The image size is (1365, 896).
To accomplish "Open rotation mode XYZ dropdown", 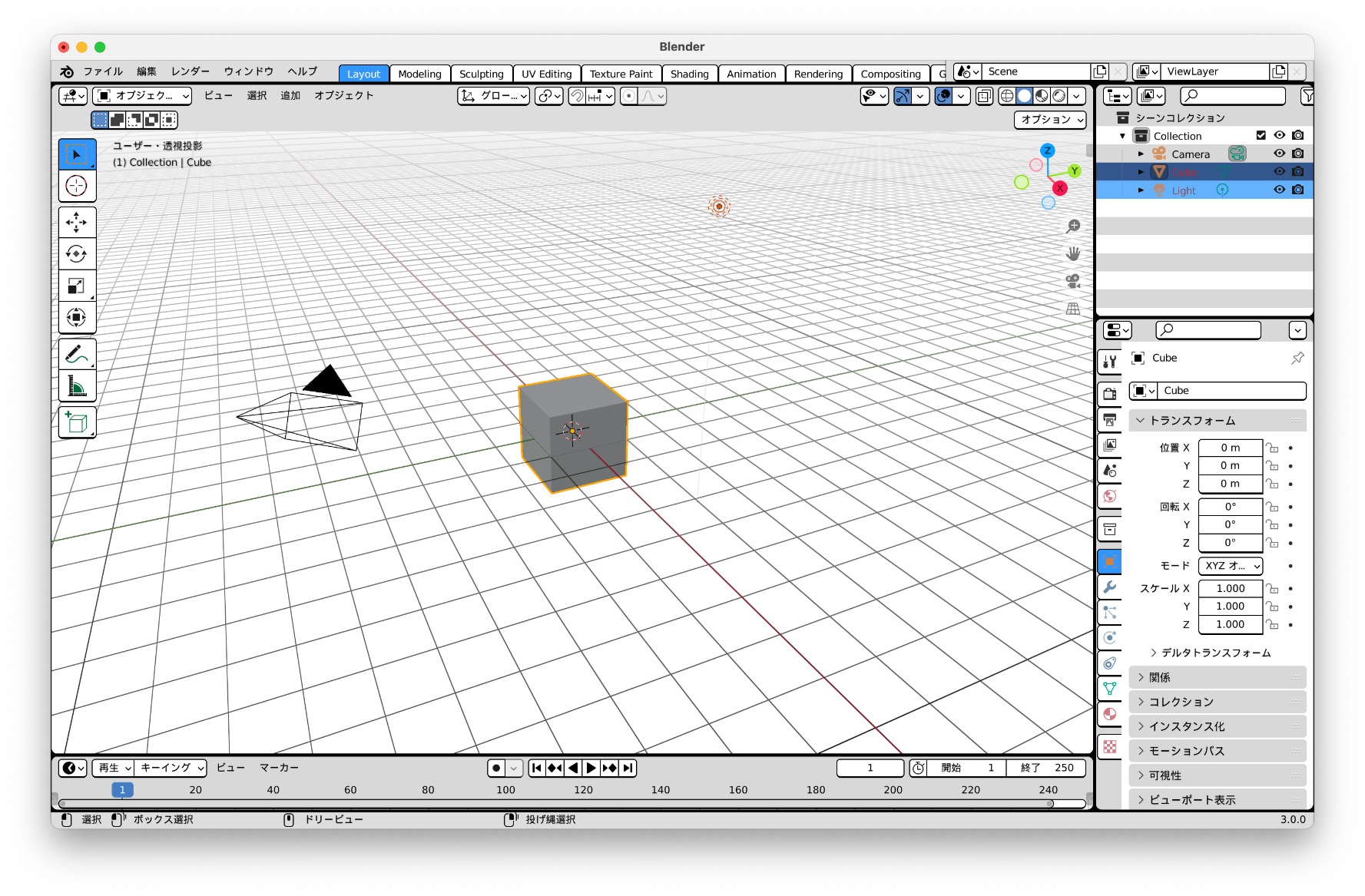I will pos(1230,566).
